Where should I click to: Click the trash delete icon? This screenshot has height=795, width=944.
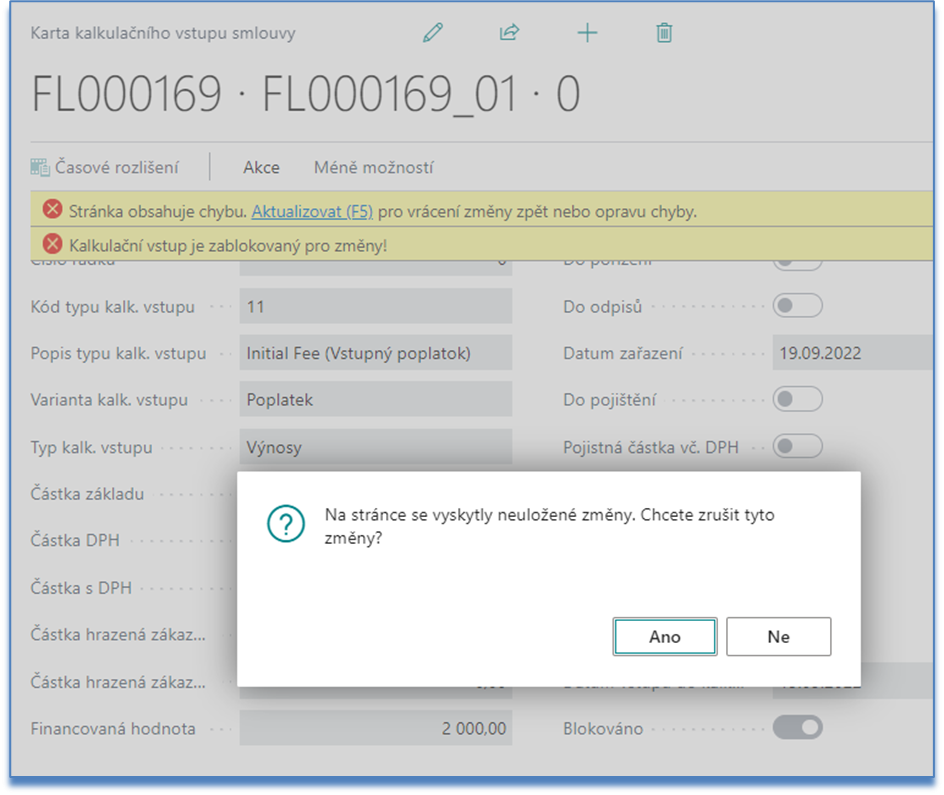pyautogui.click(x=664, y=33)
